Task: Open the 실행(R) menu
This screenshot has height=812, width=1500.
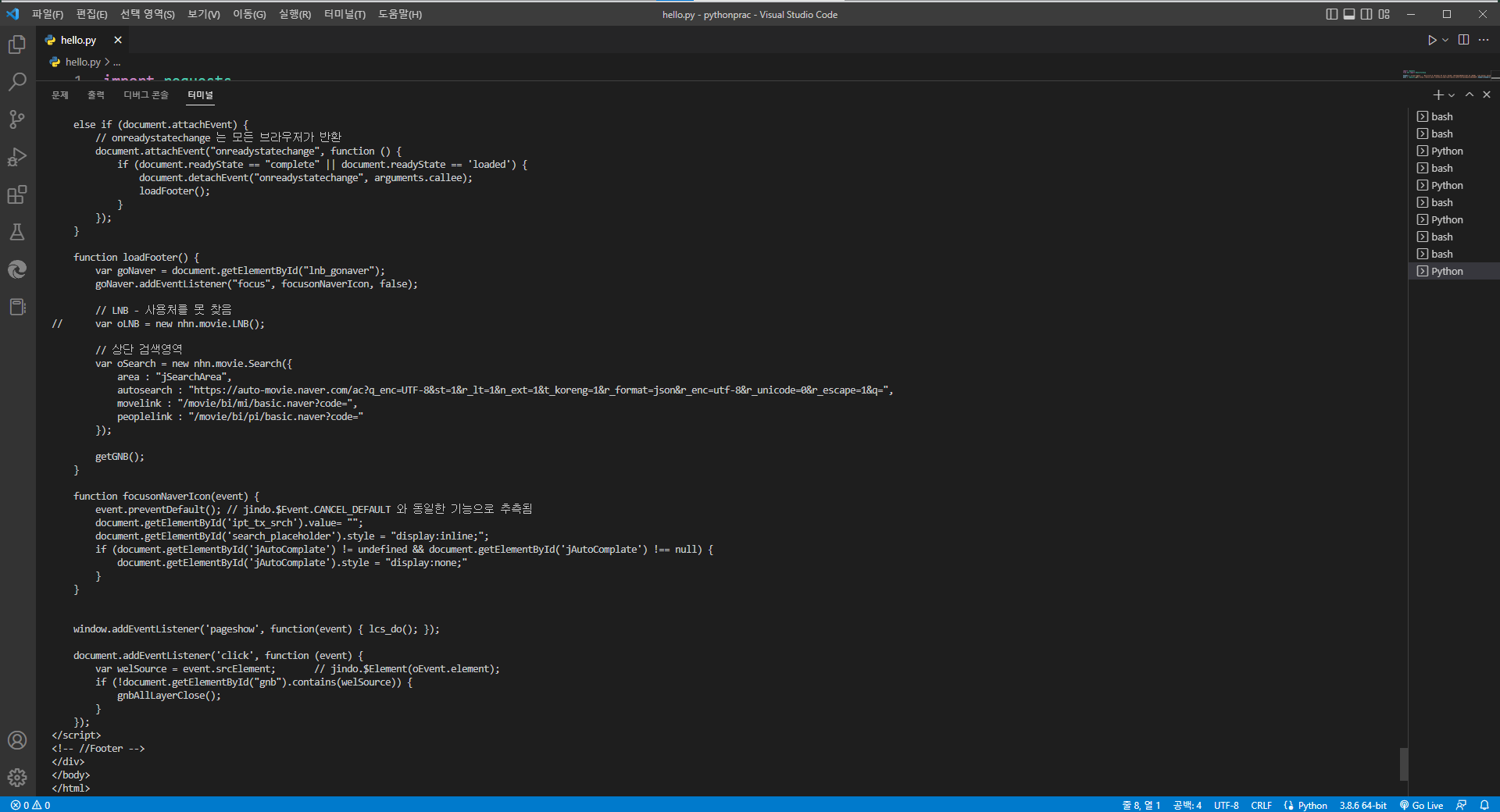Action: pyautogui.click(x=295, y=14)
